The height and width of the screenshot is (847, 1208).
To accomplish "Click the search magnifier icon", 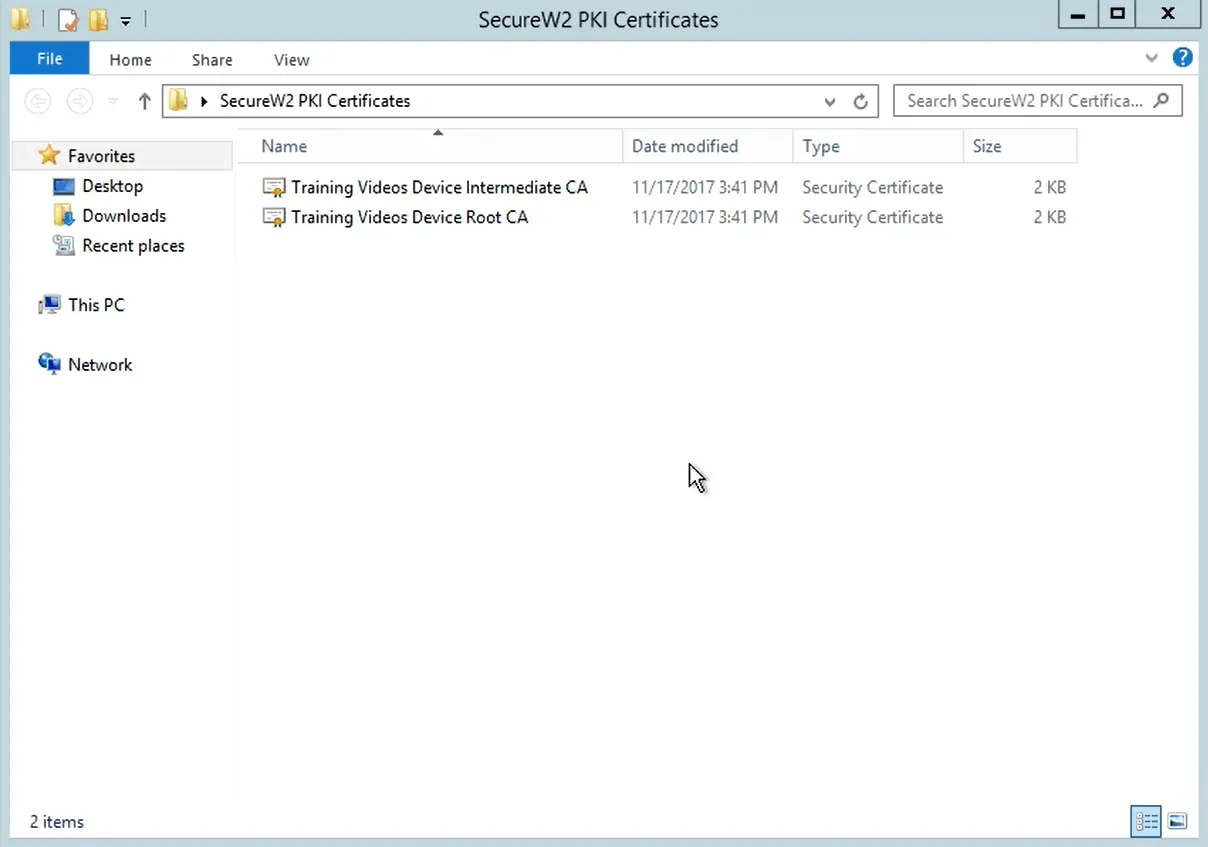I will click(x=1161, y=101).
